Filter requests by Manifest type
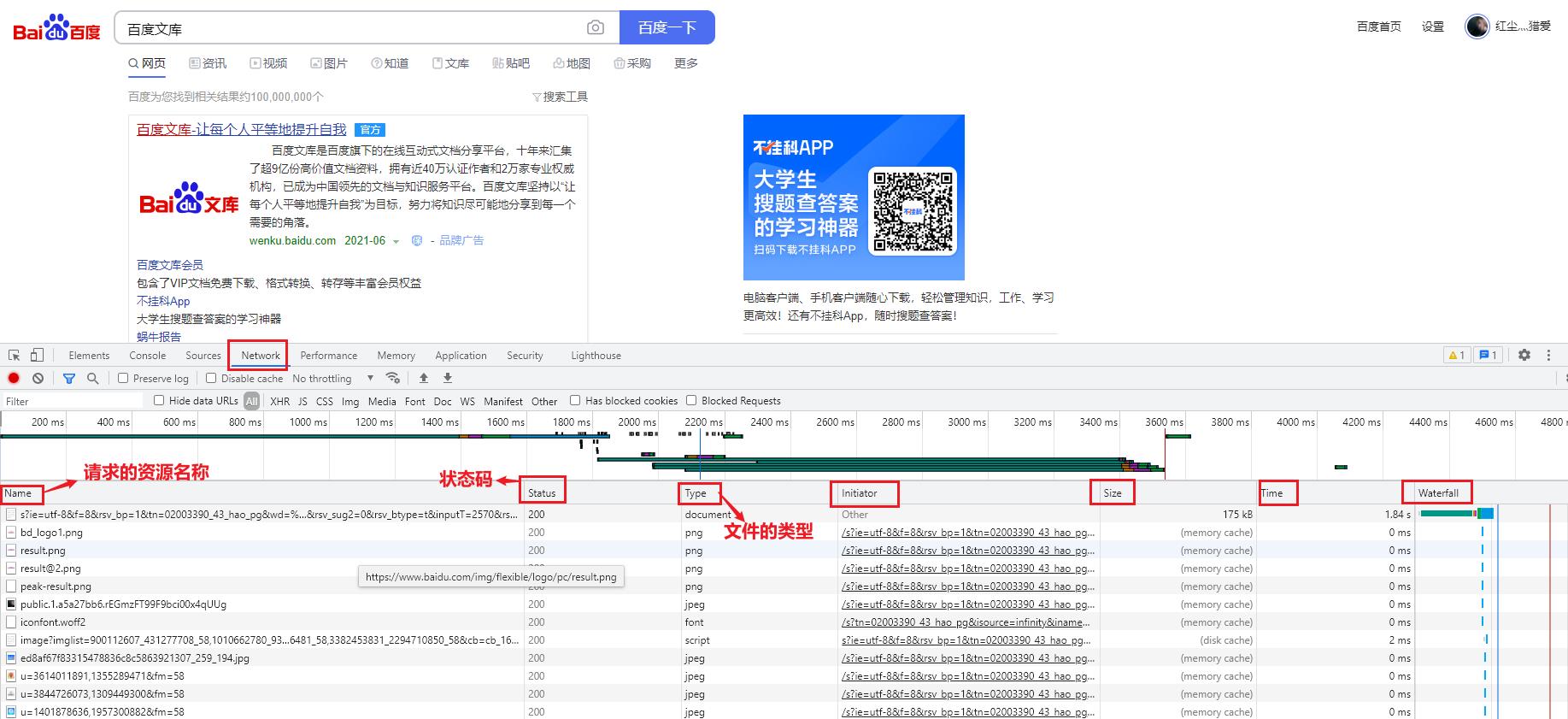This screenshot has height=719, width=1568. point(503,401)
